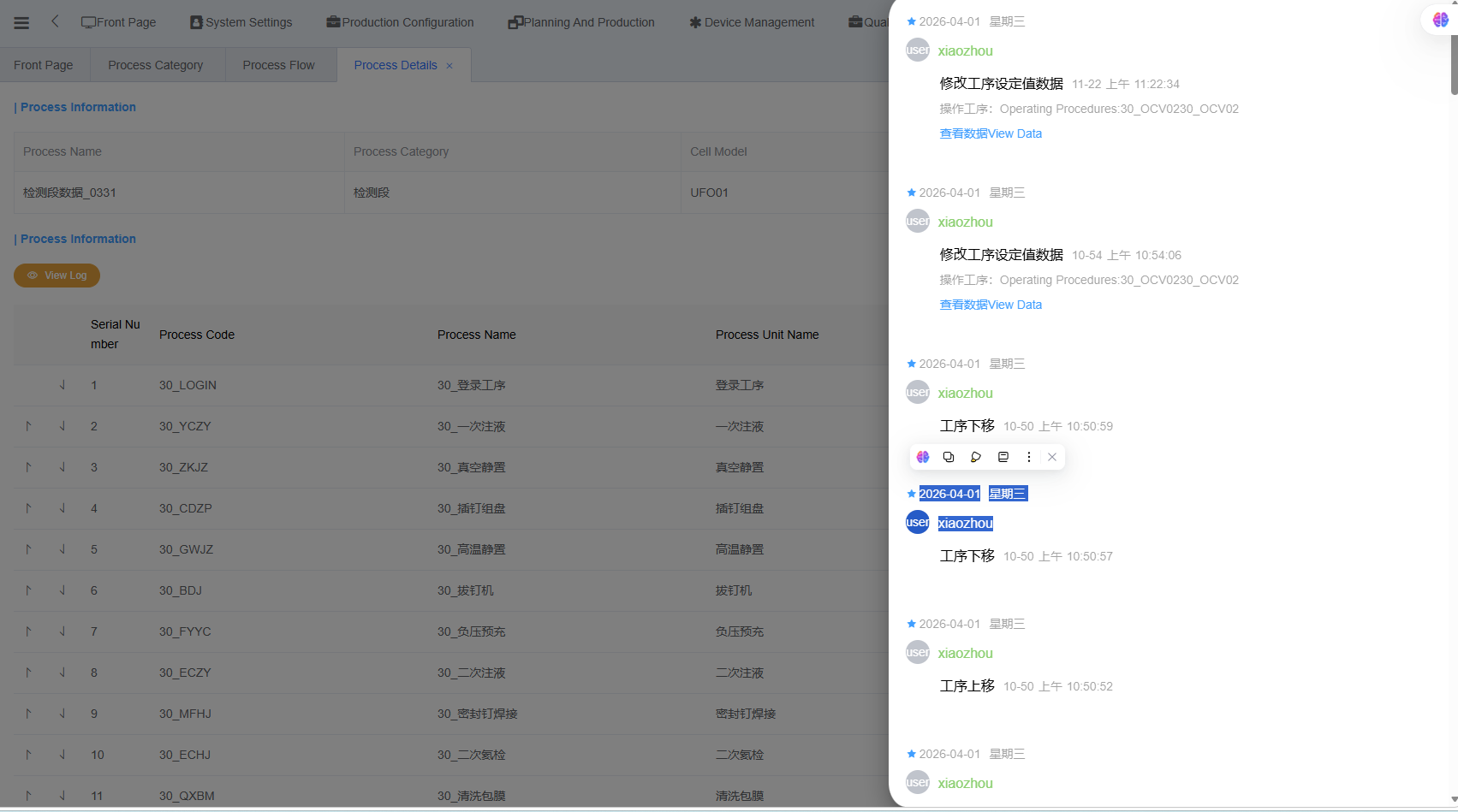1458x812 pixels.
Task: Click the 30_密封钉焊接 process name cell
Action: (x=478, y=714)
